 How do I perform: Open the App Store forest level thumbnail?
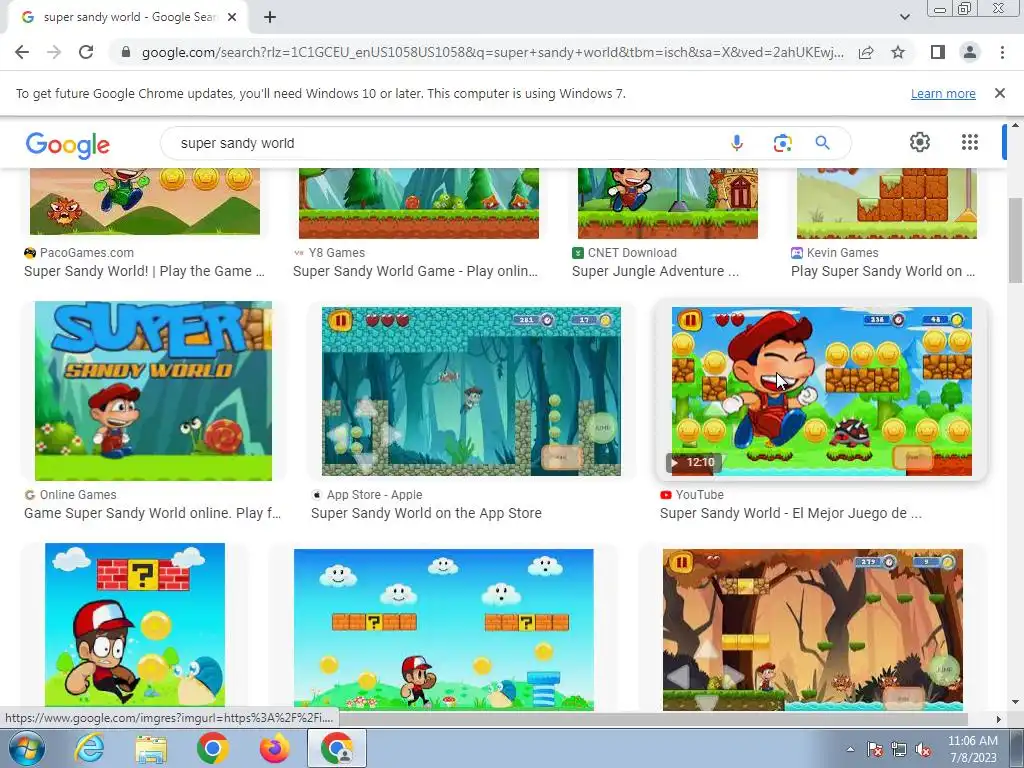471,391
